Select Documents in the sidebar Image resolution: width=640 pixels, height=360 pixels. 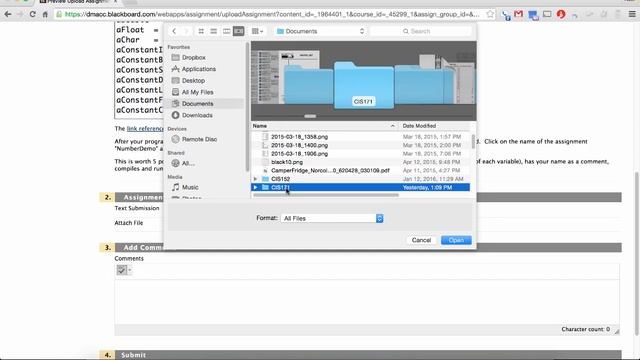[x=197, y=104]
